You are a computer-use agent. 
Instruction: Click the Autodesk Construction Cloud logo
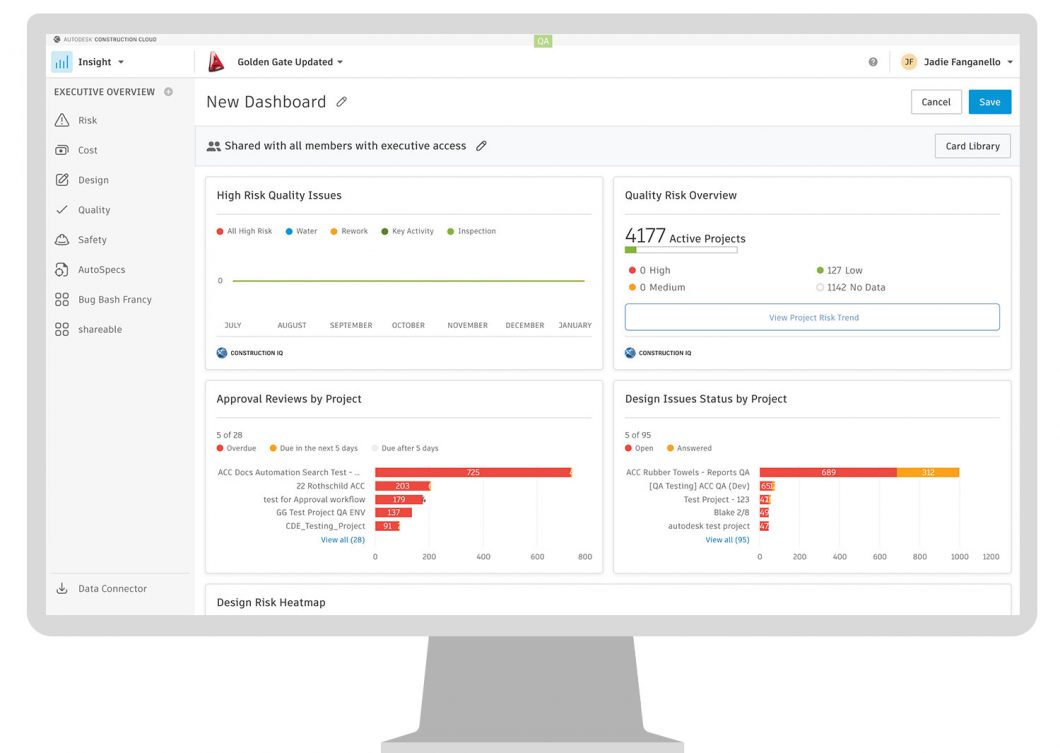pyautogui.click(x=105, y=39)
